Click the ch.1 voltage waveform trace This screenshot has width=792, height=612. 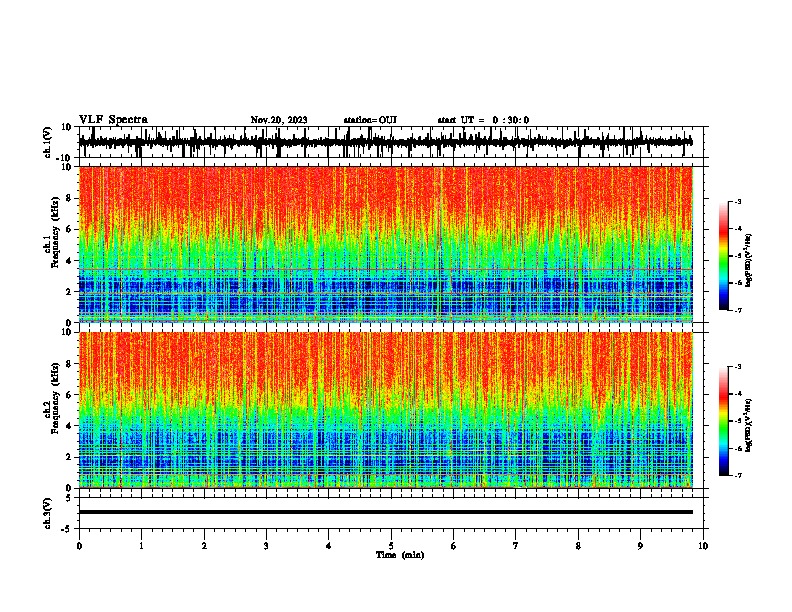coord(385,142)
